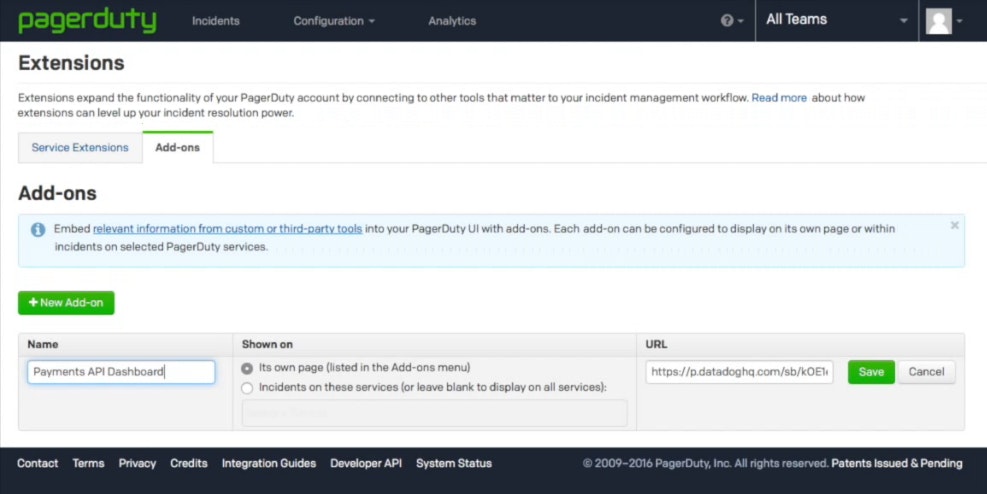The width and height of the screenshot is (987, 494).
Task: Save the new add-on
Action: [x=871, y=372]
